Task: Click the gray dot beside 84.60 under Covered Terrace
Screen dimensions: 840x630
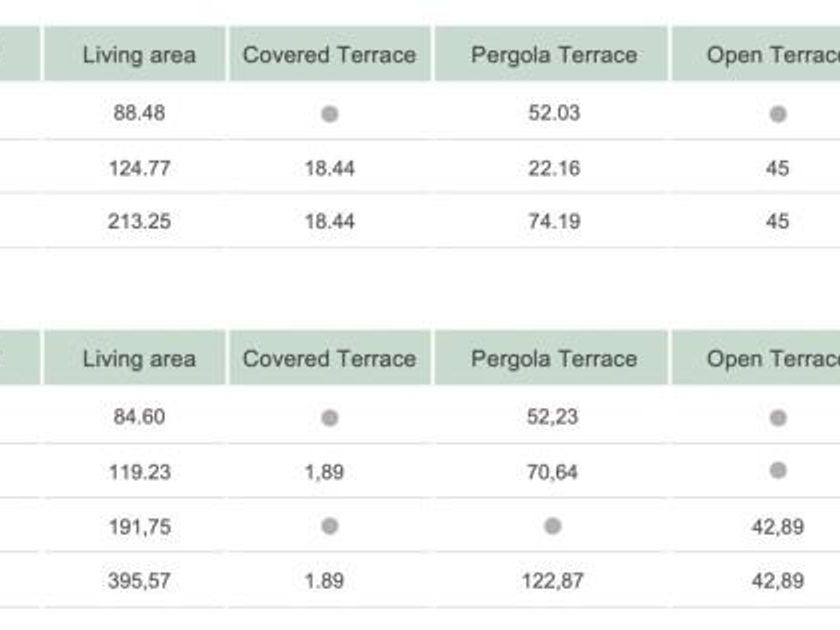Action: coord(329,417)
